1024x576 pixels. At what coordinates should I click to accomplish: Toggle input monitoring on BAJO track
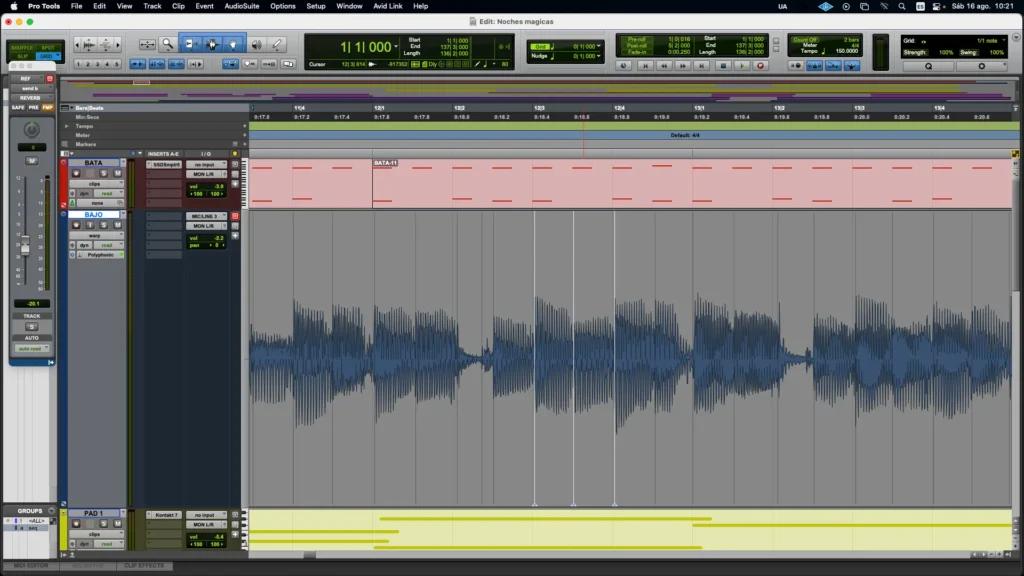pos(89,225)
